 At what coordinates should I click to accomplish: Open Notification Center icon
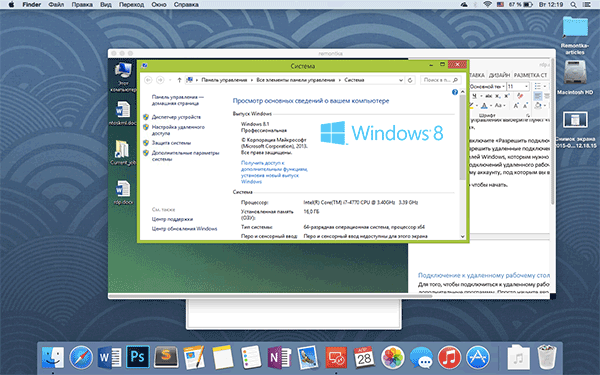587,5
